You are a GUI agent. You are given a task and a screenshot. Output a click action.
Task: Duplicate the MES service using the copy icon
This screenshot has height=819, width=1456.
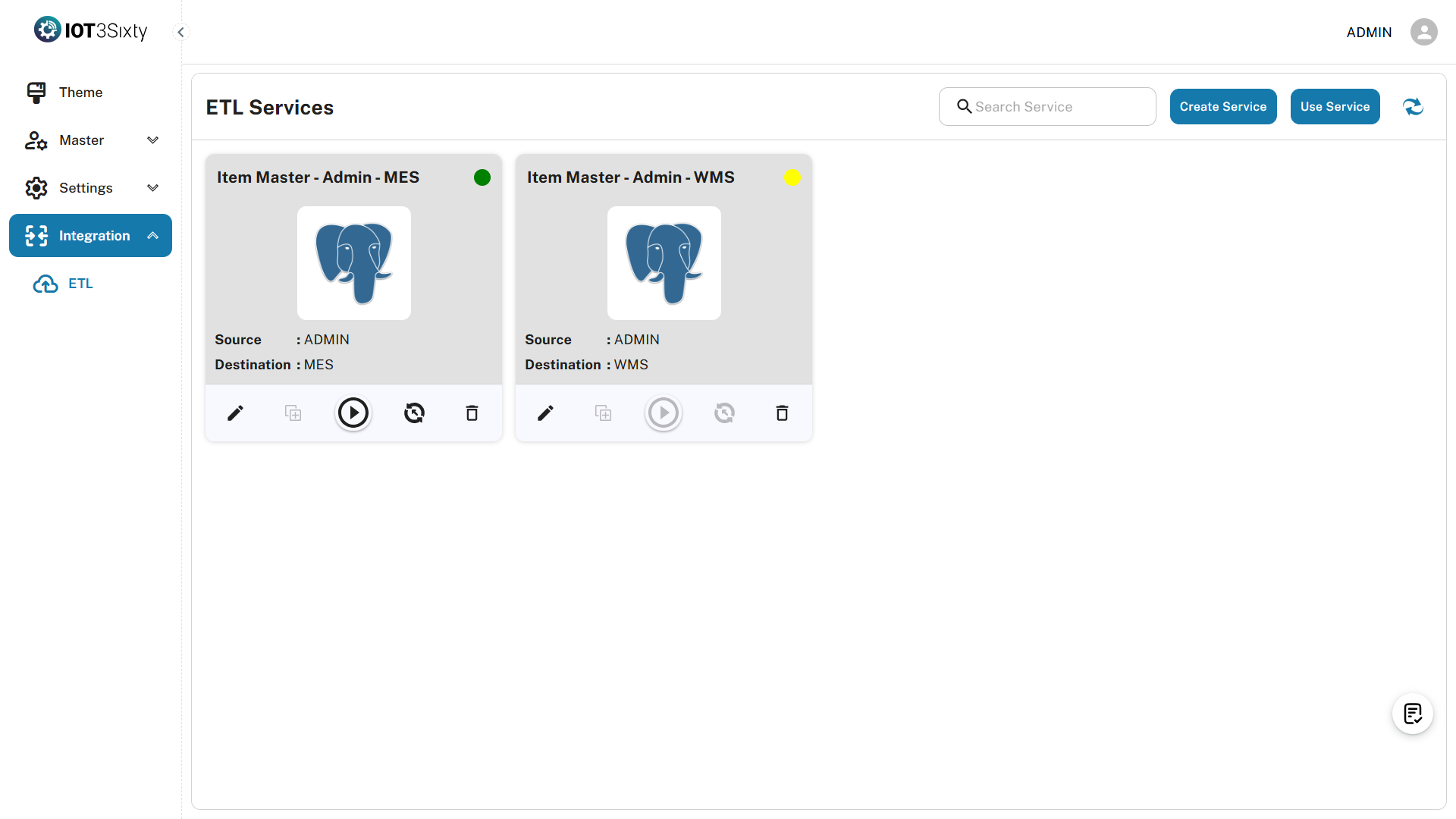tap(293, 413)
